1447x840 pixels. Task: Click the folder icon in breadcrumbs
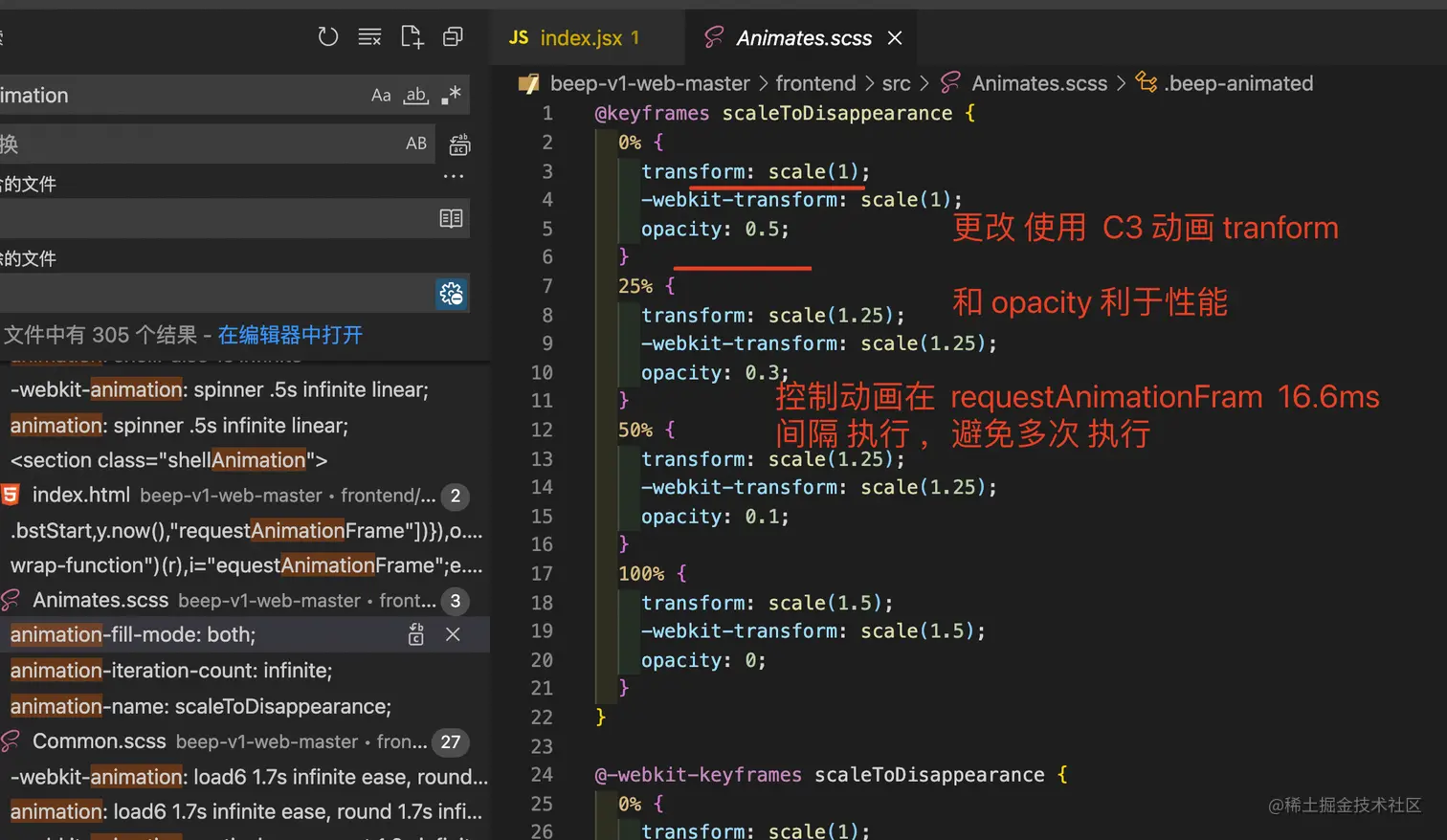coord(529,83)
